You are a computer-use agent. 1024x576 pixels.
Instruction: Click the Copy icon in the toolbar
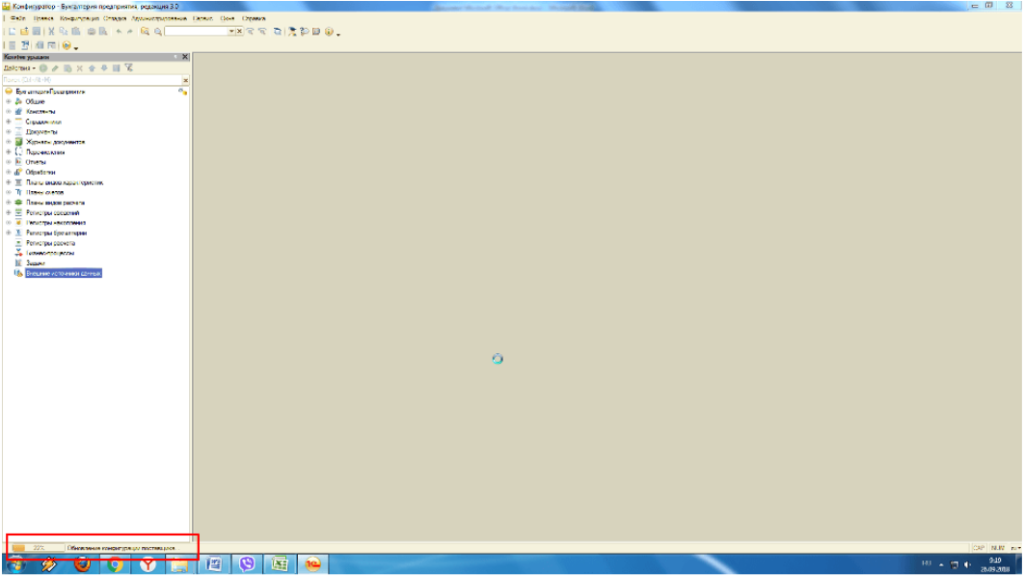(x=63, y=31)
